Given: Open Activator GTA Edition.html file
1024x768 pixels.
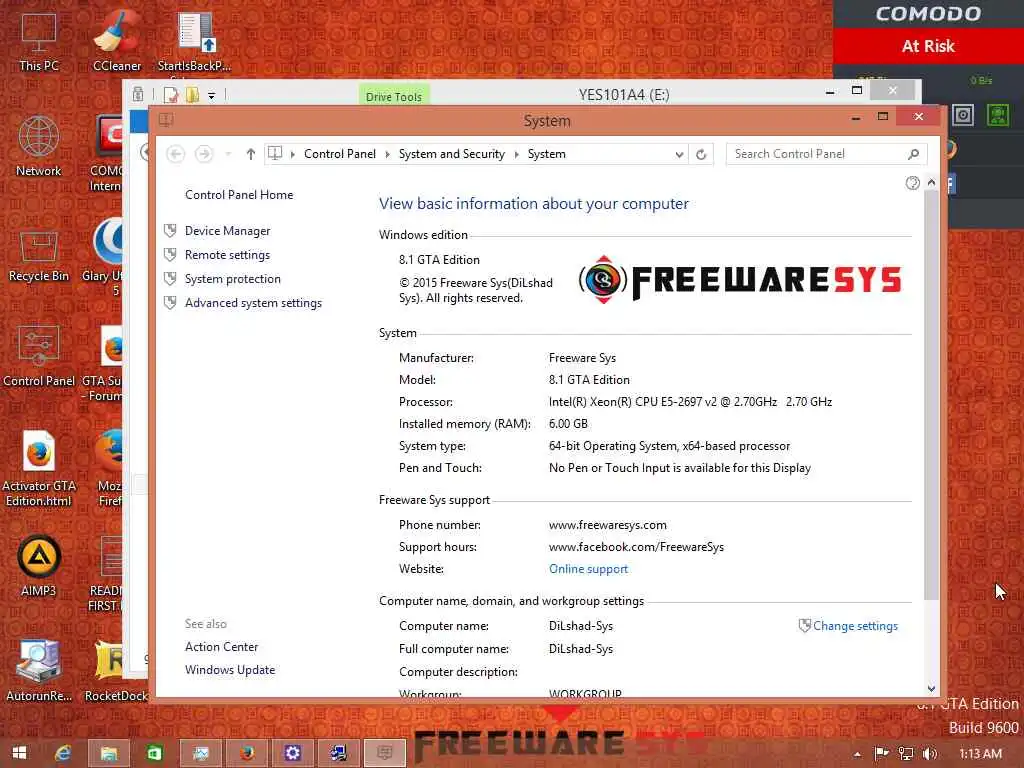Looking at the screenshot, I should click(x=39, y=468).
